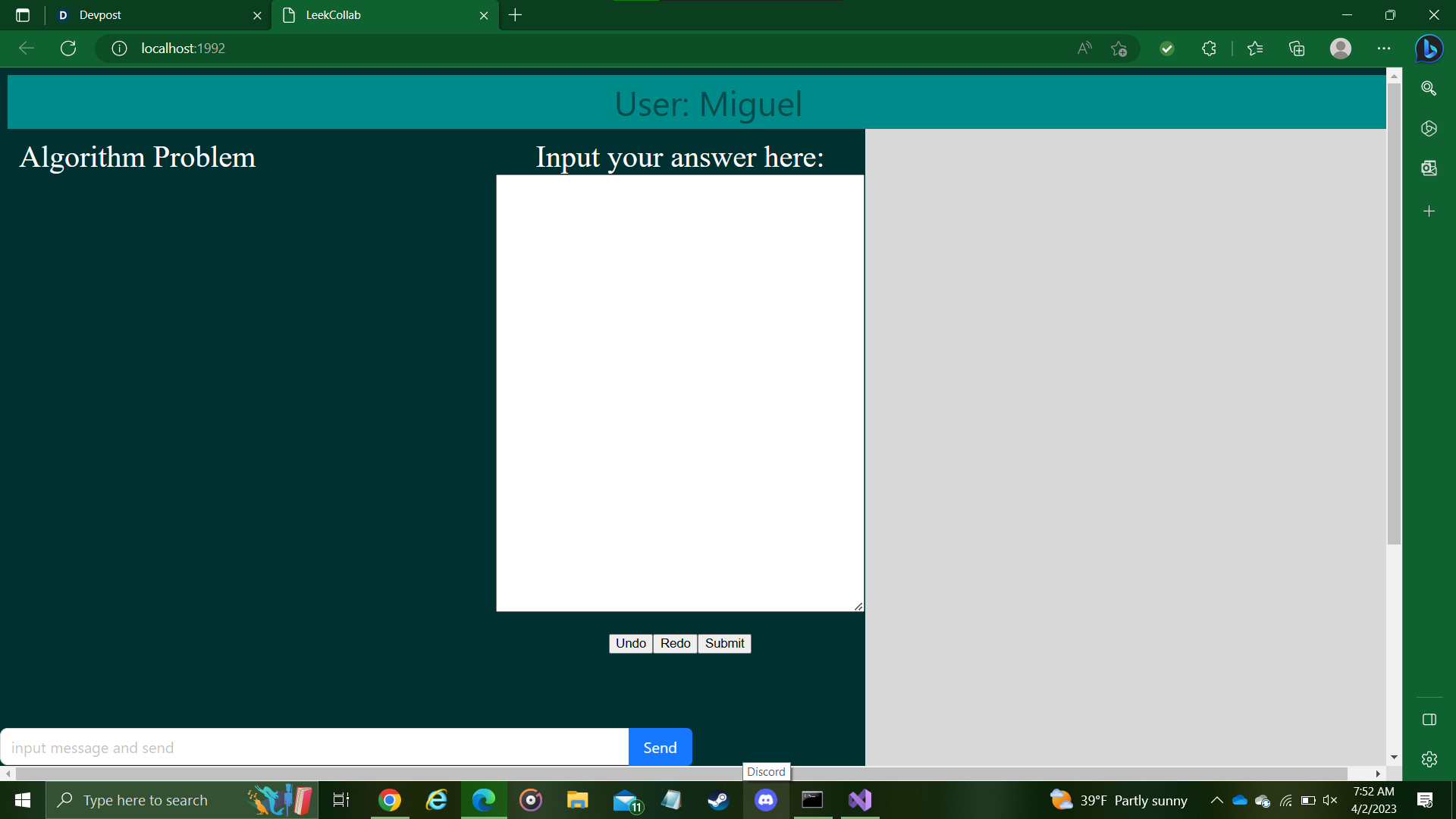Open a new browser tab
The width and height of the screenshot is (1456, 819).
click(x=516, y=15)
